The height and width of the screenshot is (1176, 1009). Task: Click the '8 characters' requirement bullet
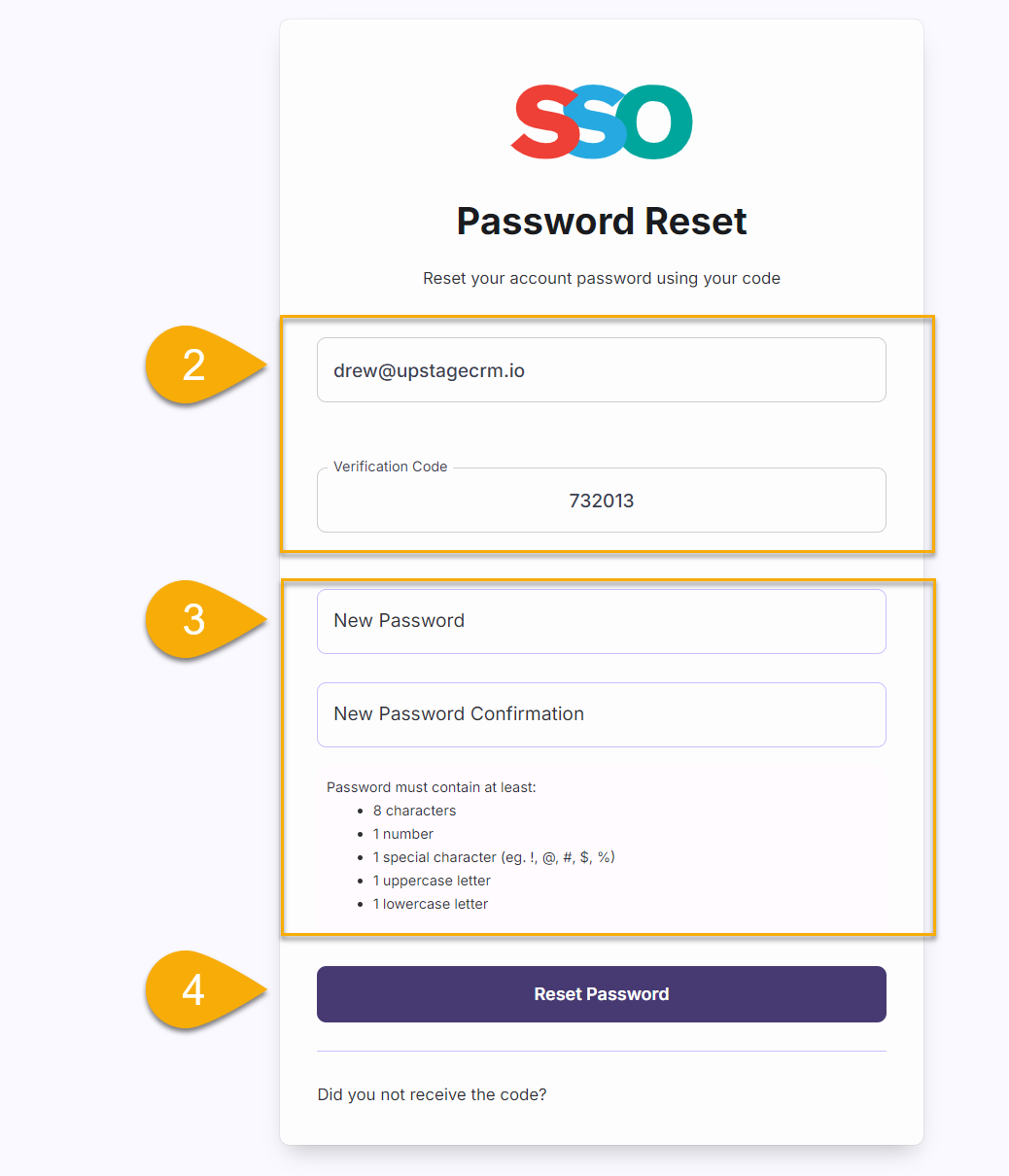click(x=414, y=811)
